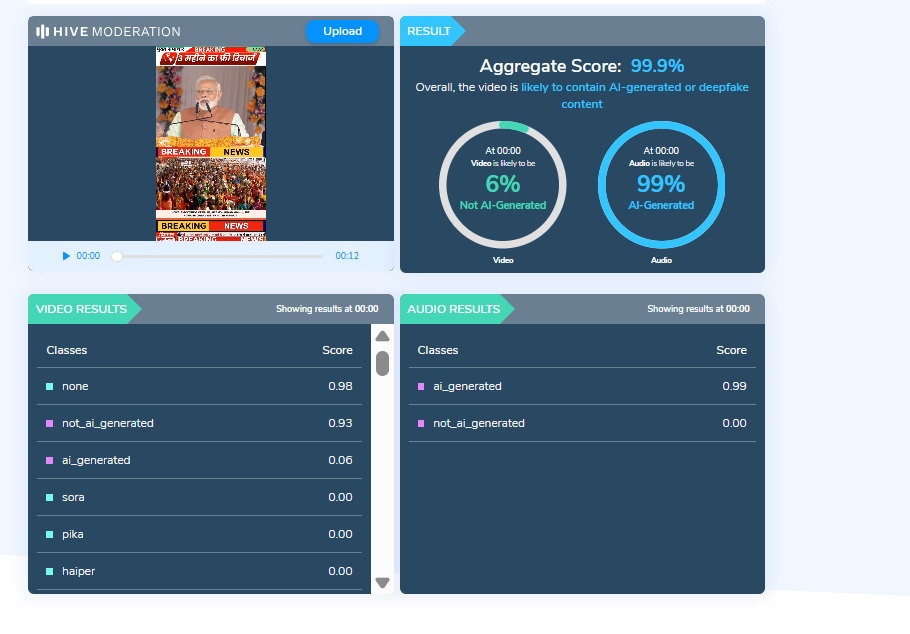Click audio 'ai_generated' purple marker
910x634 pixels.
[x=421, y=386]
